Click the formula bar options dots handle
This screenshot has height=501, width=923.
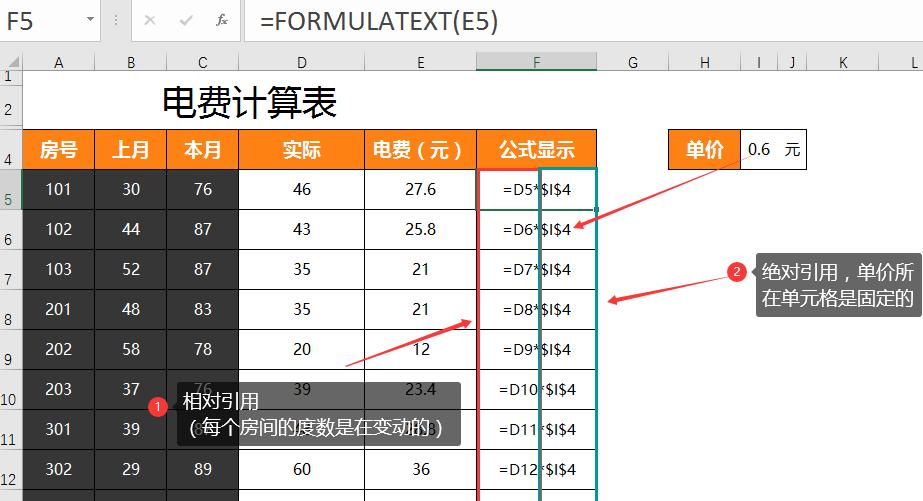click(x=116, y=21)
